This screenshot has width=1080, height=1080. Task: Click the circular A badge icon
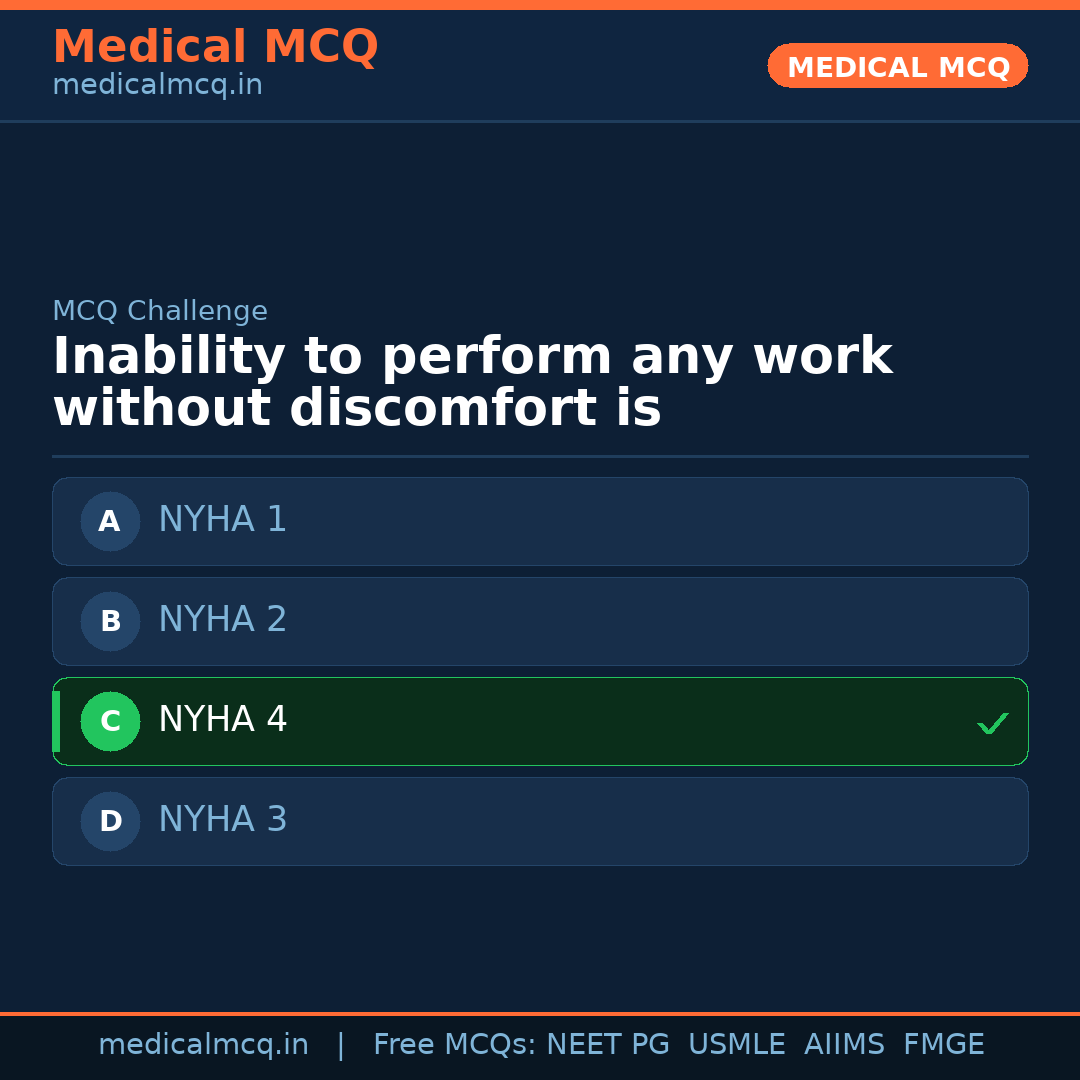[x=110, y=521]
